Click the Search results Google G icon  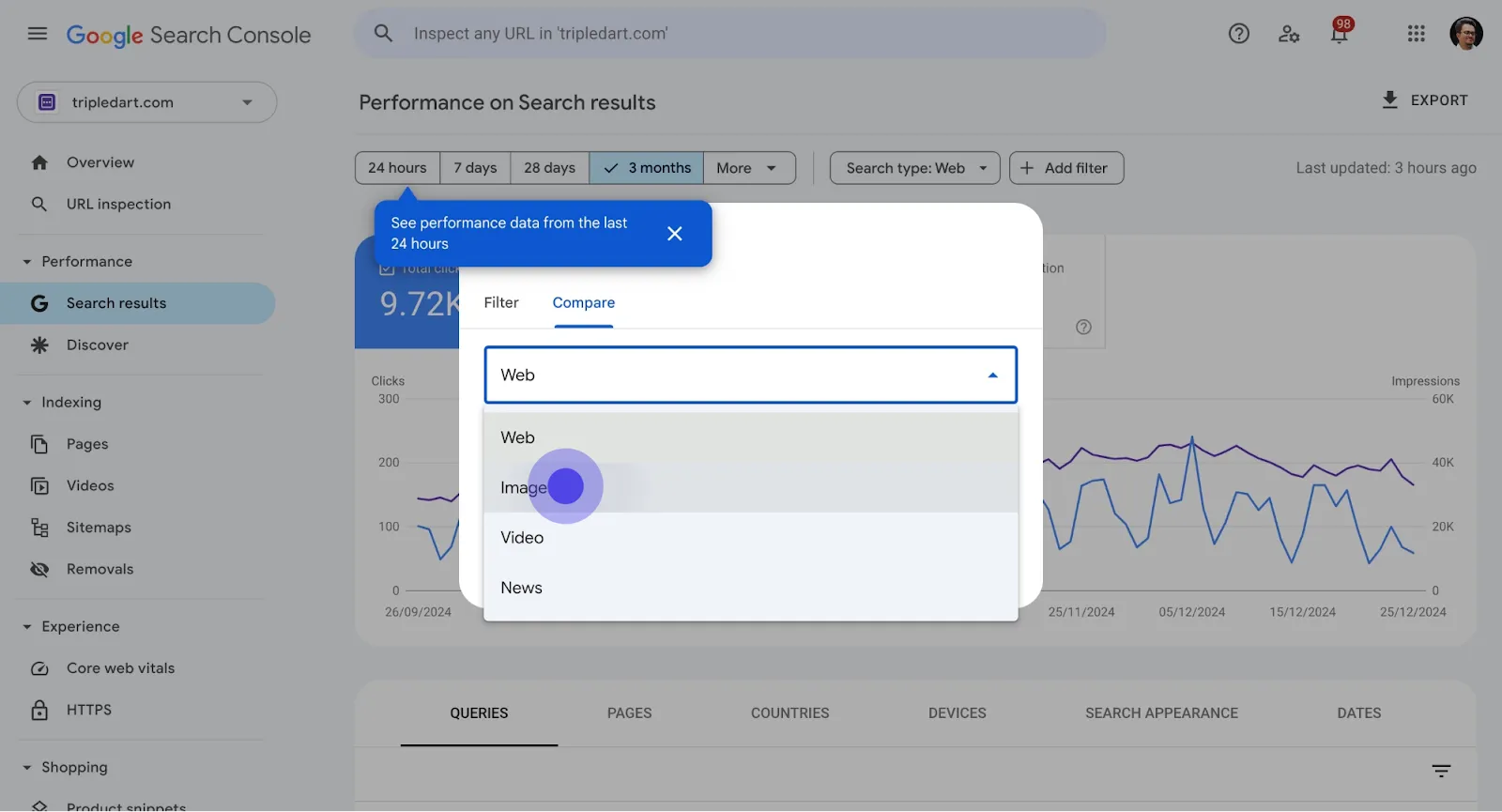(x=39, y=303)
